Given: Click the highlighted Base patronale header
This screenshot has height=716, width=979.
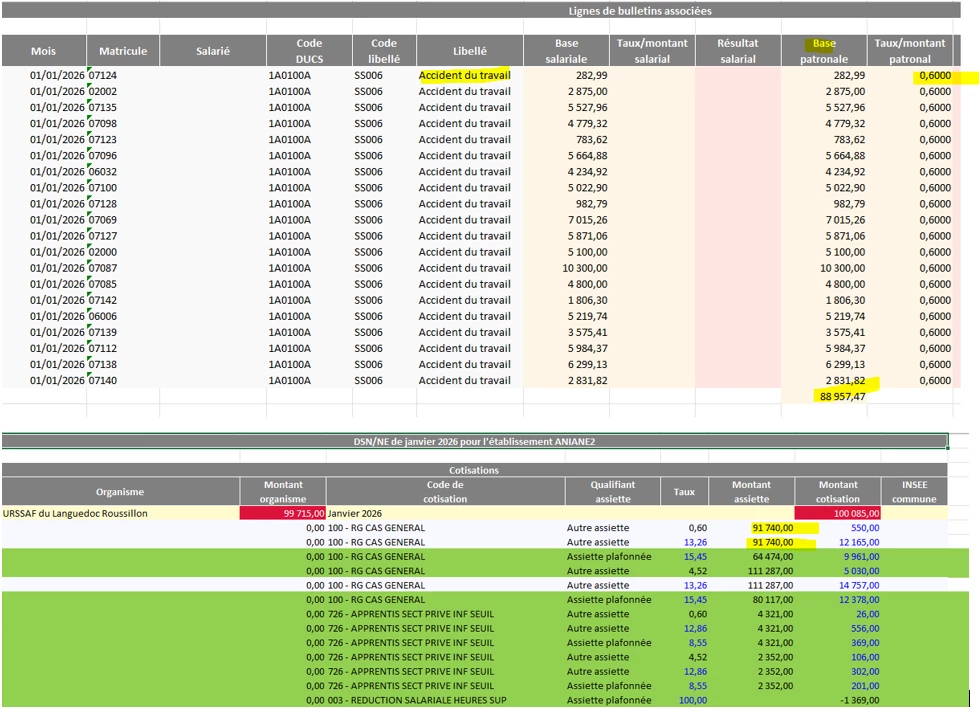Looking at the screenshot, I should pos(824,51).
